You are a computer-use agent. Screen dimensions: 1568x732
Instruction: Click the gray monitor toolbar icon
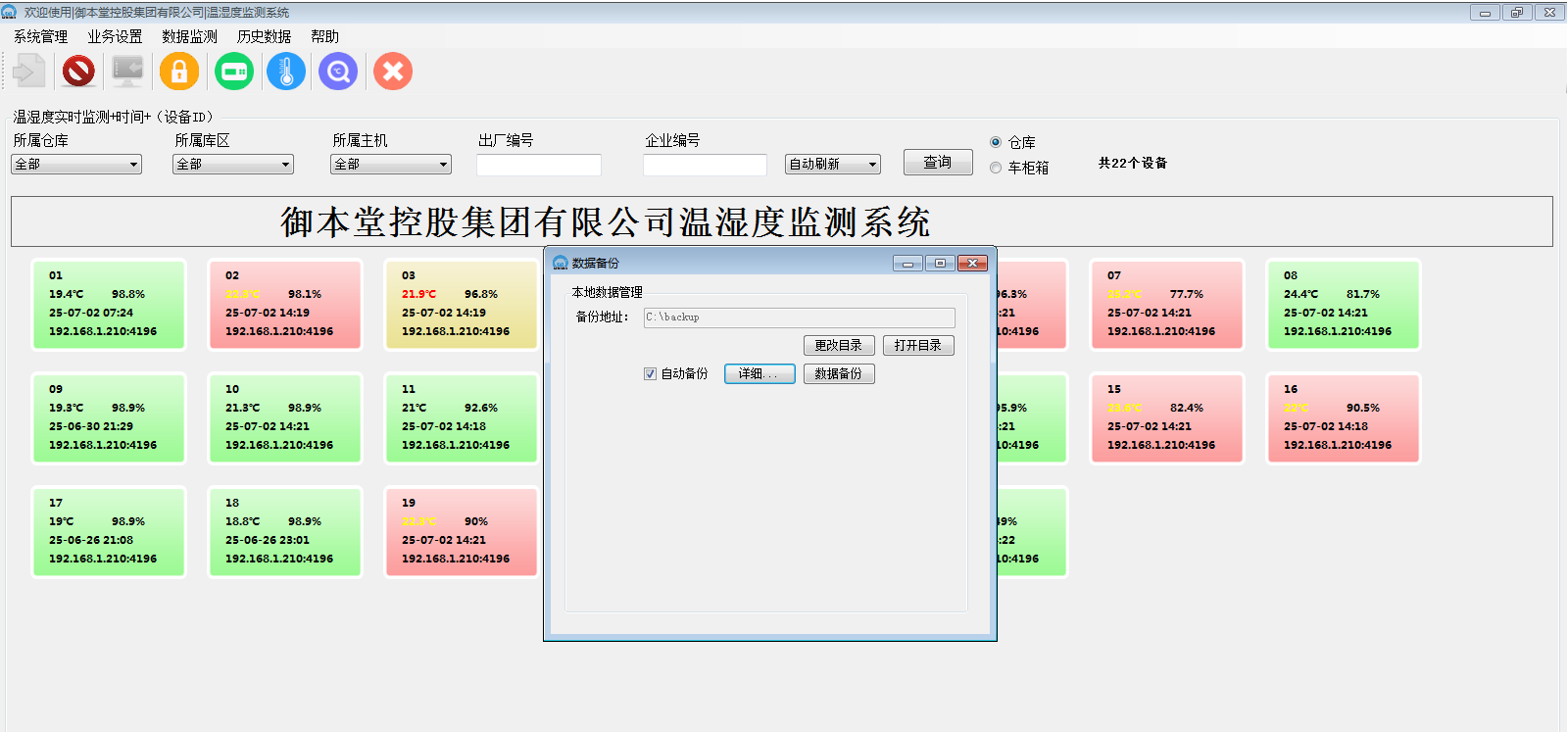click(x=127, y=72)
